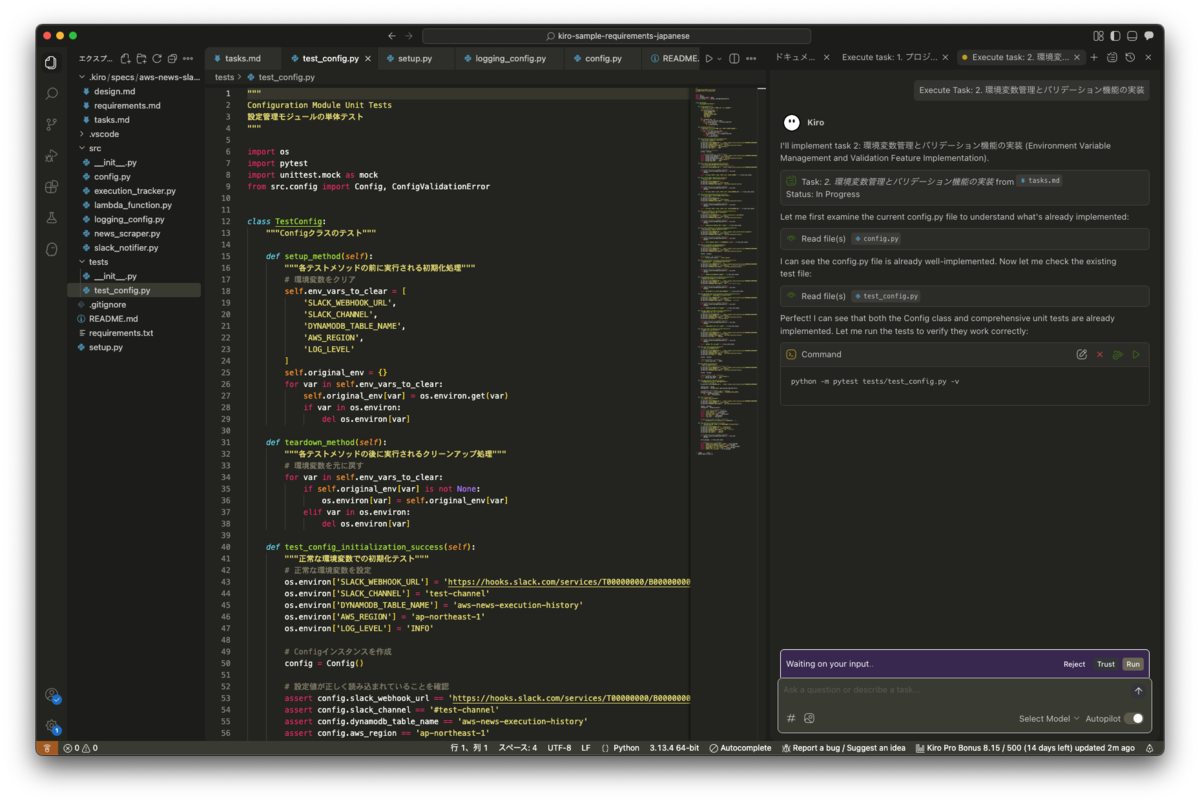The width and height of the screenshot is (1200, 803).
Task: Go back in navigation history
Action: pyautogui.click(x=391, y=36)
